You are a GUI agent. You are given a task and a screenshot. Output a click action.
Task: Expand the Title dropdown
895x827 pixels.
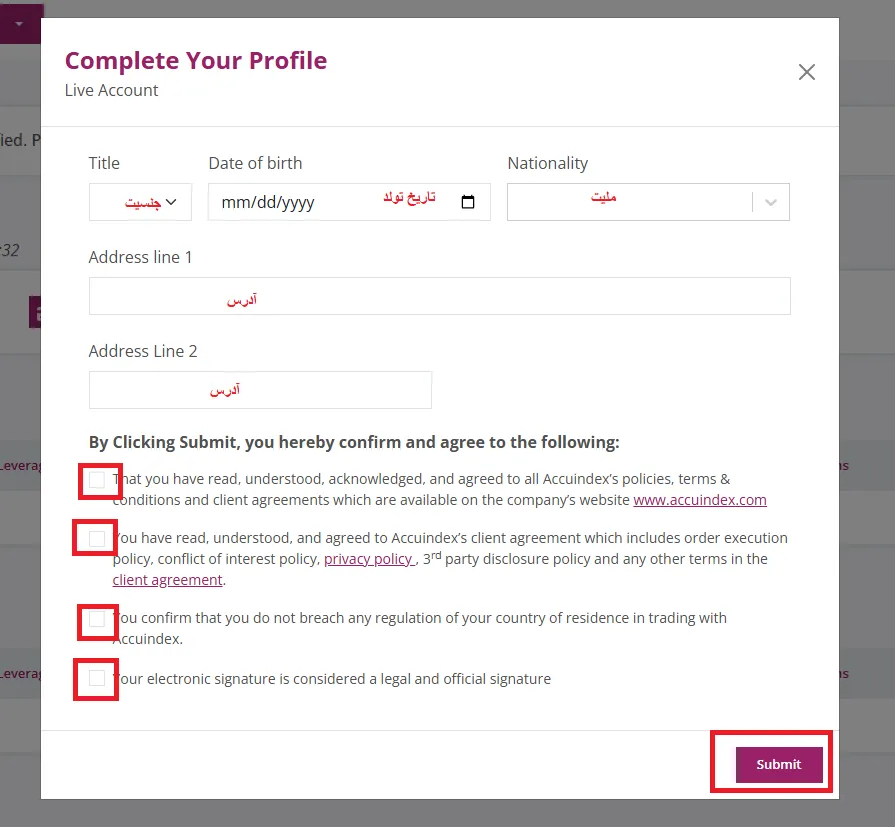139,202
